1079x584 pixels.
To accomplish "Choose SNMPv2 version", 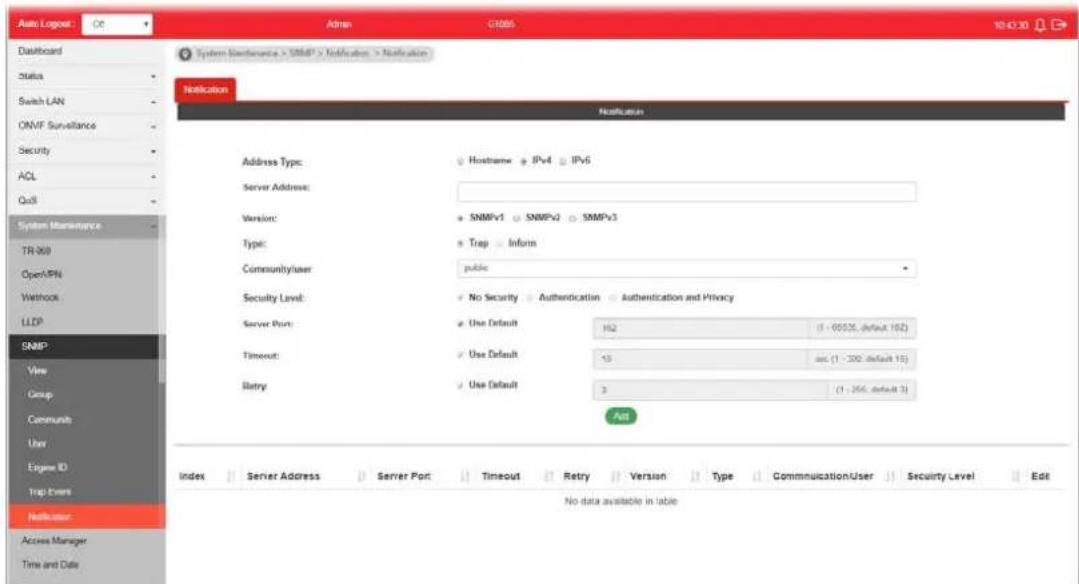I will point(516,218).
